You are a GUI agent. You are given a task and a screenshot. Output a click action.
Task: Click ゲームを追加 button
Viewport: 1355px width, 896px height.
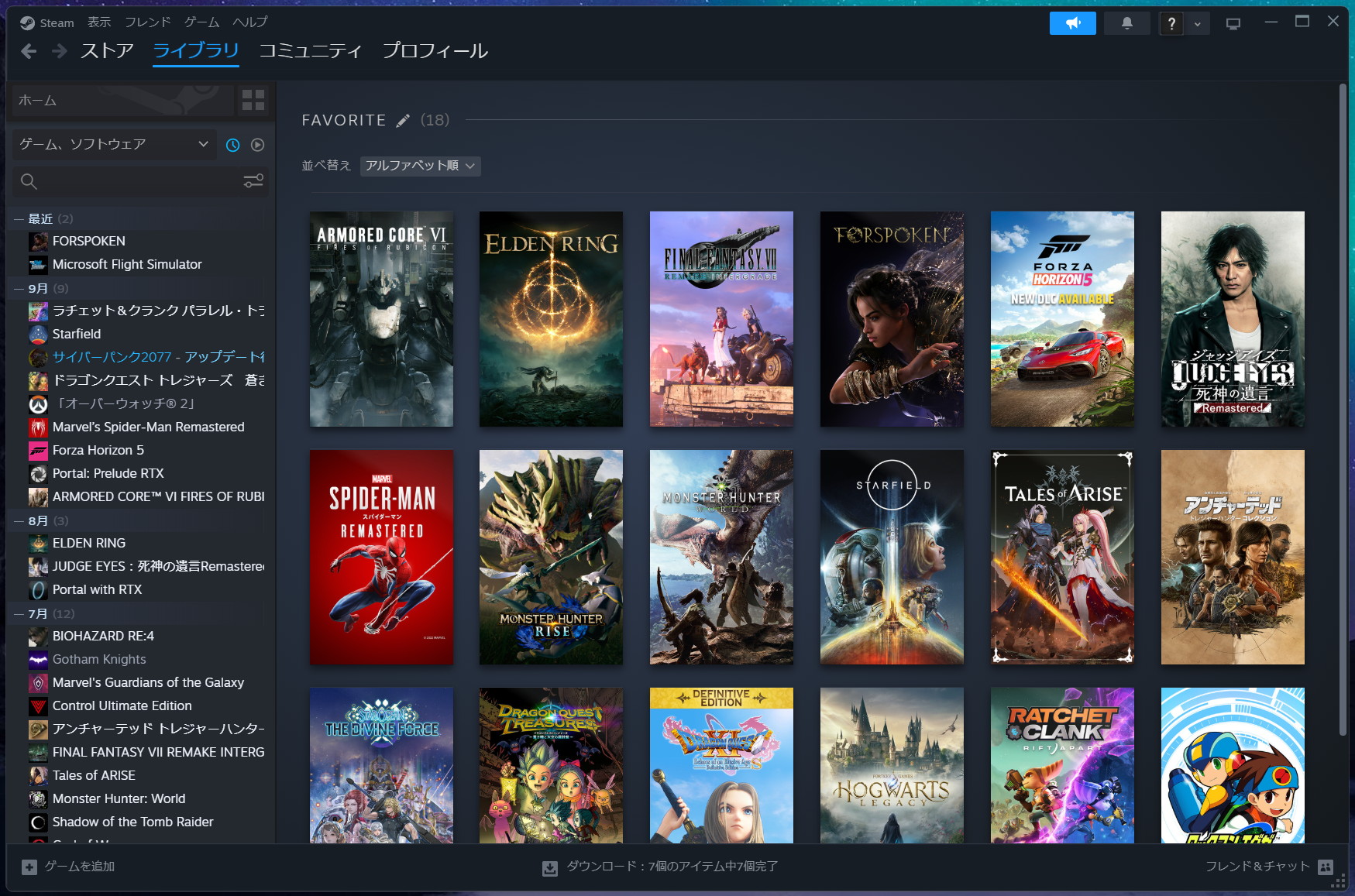(70, 867)
